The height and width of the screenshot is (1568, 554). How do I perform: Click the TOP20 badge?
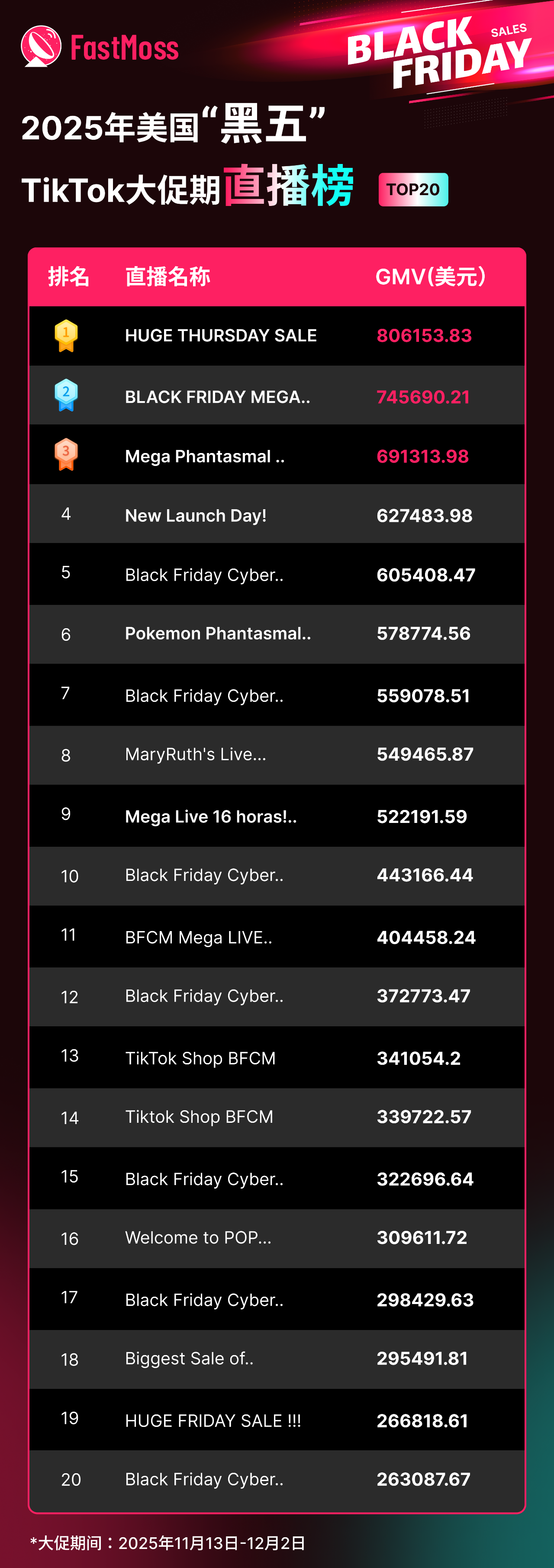[x=413, y=190]
